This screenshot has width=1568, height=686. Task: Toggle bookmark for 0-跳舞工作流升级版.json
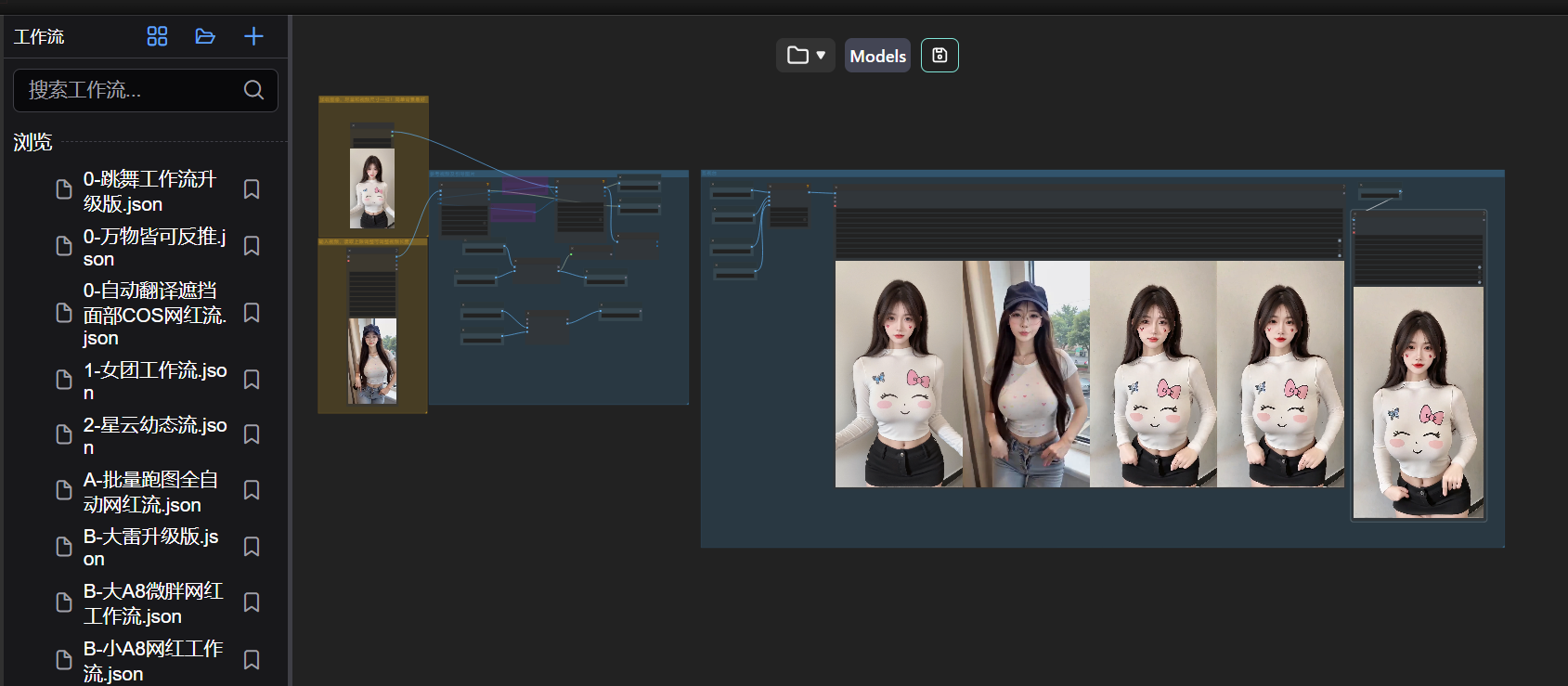(251, 189)
